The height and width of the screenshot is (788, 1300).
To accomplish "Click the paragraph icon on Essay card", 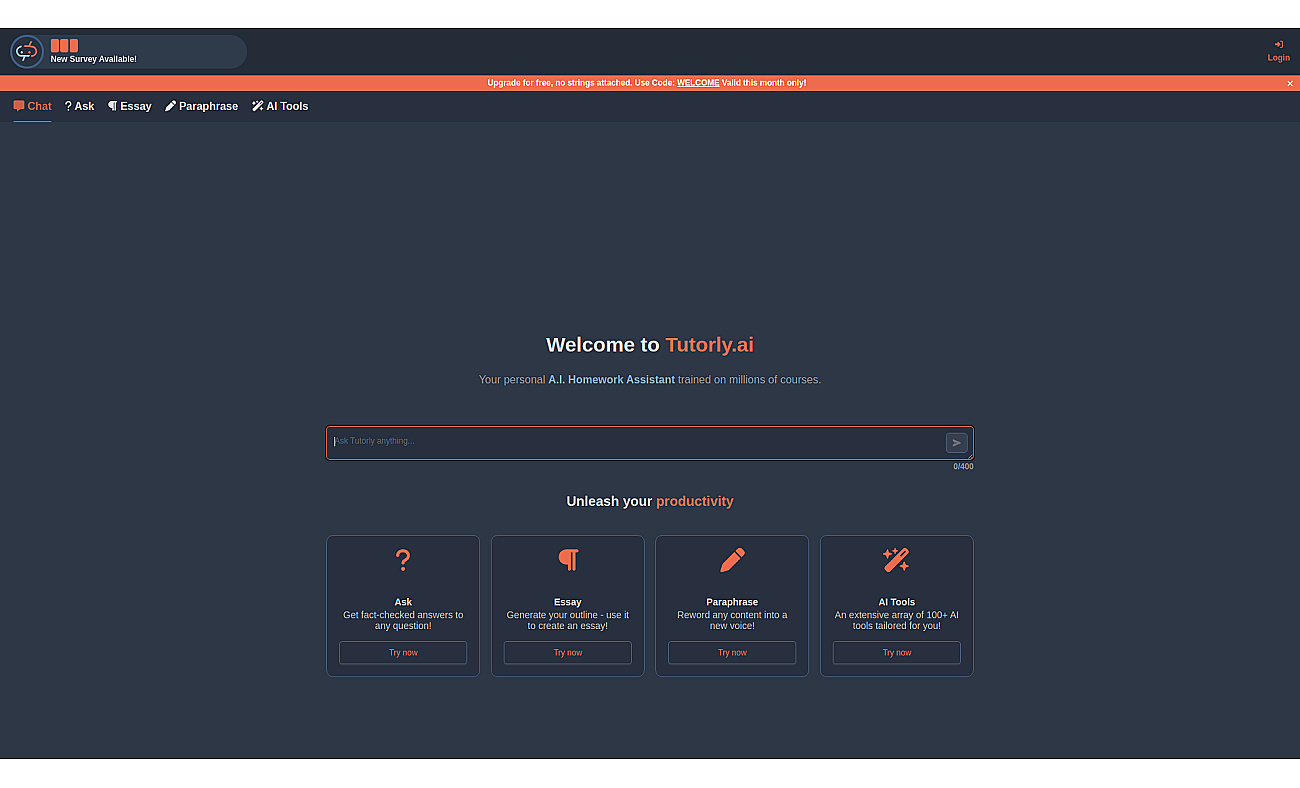I will click(x=568, y=560).
